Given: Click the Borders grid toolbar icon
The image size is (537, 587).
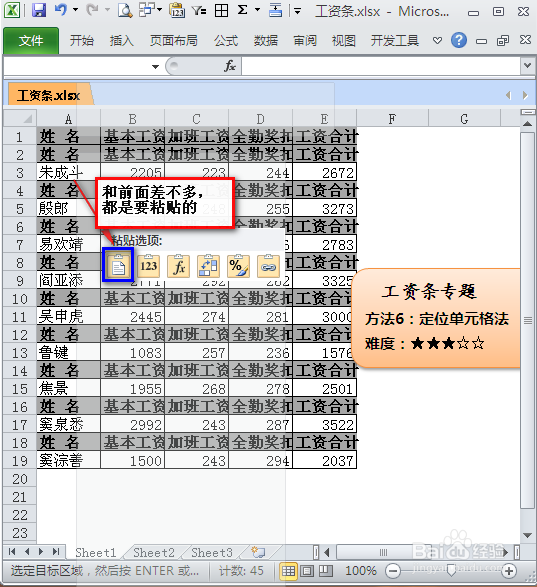Looking at the screenshot, I should tap(221, 10).
